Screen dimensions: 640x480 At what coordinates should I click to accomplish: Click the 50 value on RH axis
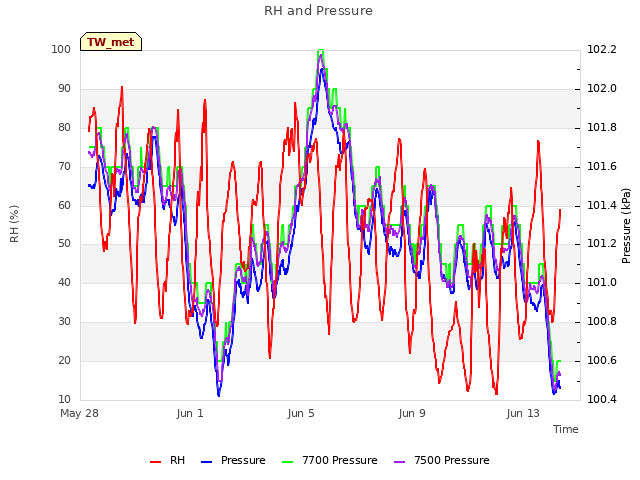64,244
